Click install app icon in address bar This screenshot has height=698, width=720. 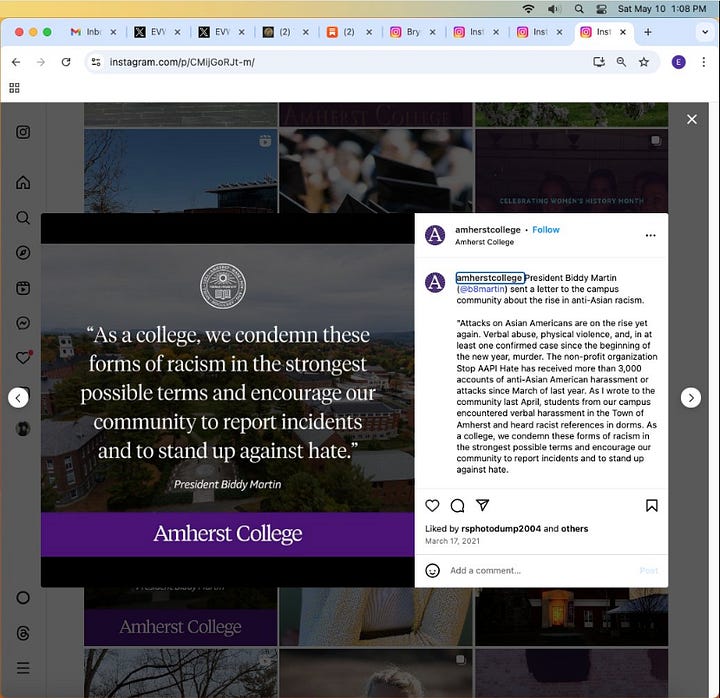599,62
